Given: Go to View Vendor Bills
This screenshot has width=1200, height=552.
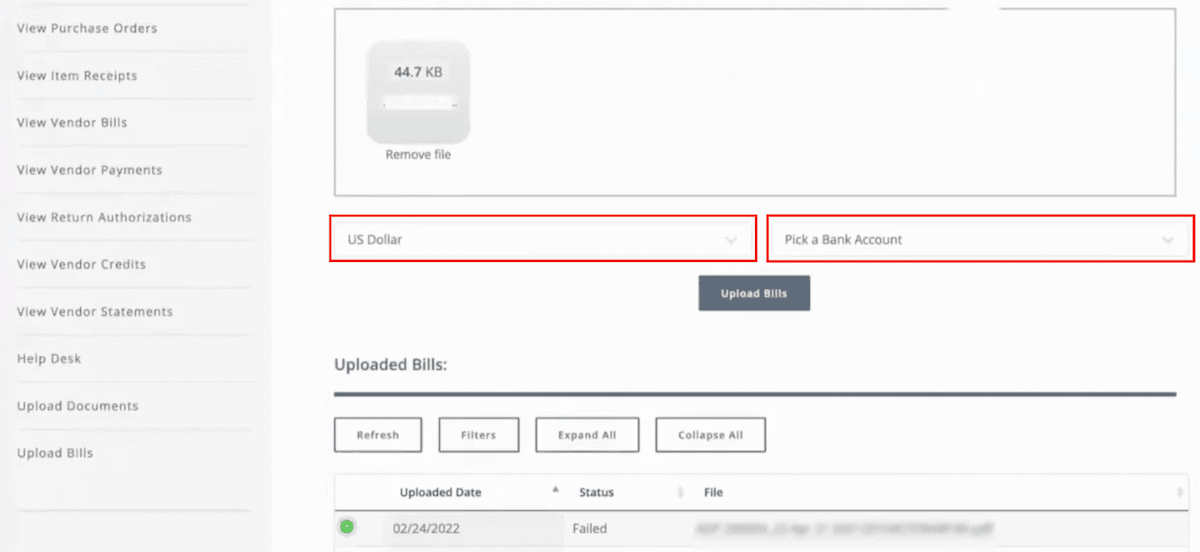Looking at the screenshot, I should 72,123.
